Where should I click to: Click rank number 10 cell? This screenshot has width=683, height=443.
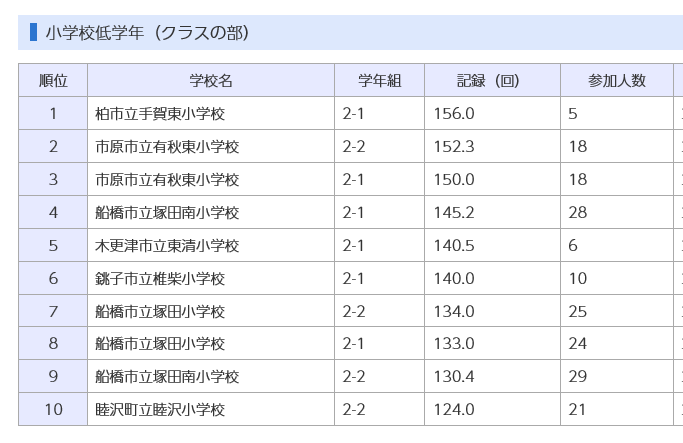click(x=53, y=410)
